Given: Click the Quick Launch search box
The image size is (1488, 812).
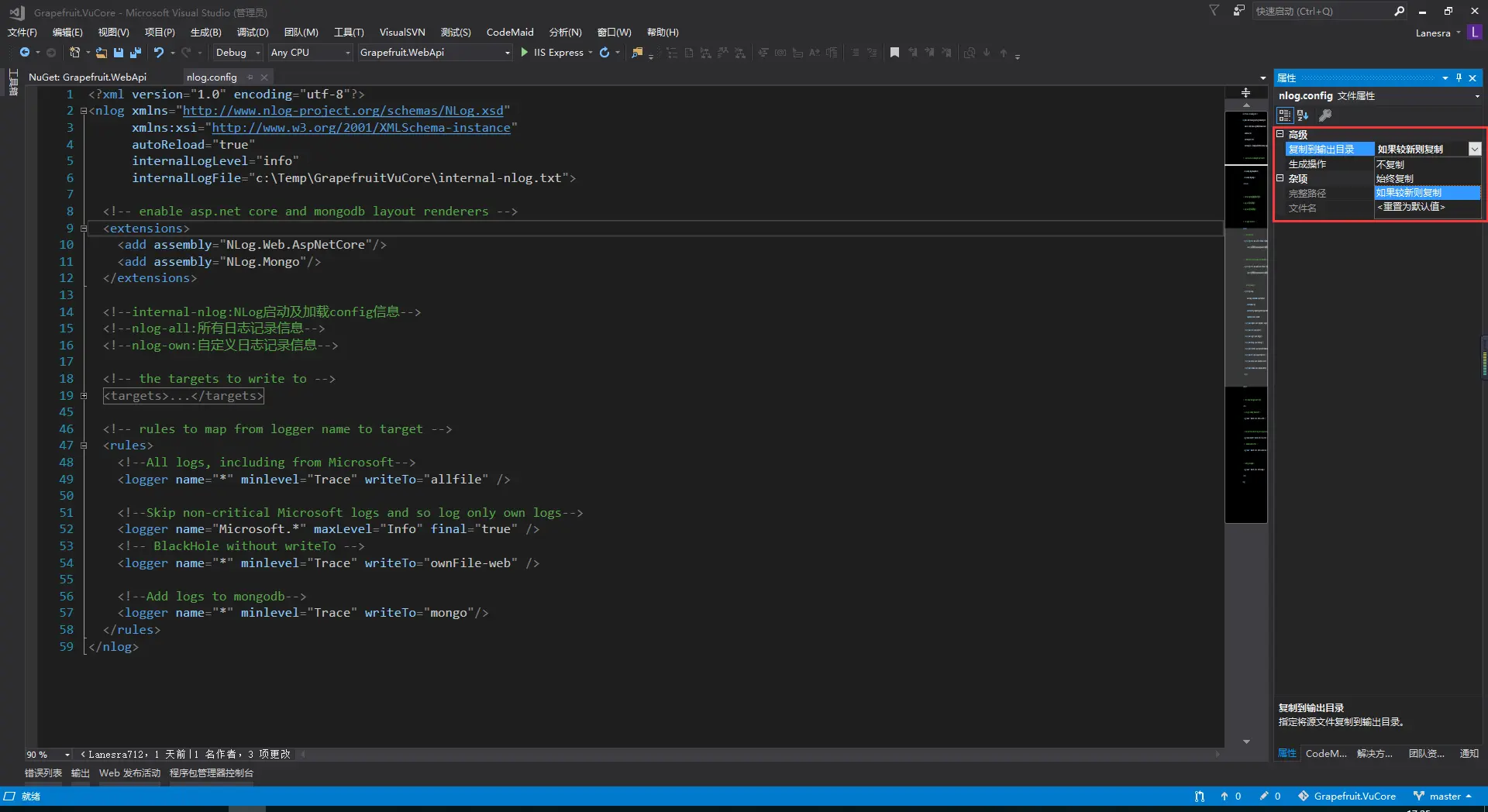Looking at the screenshot, I should [1317, 11].
